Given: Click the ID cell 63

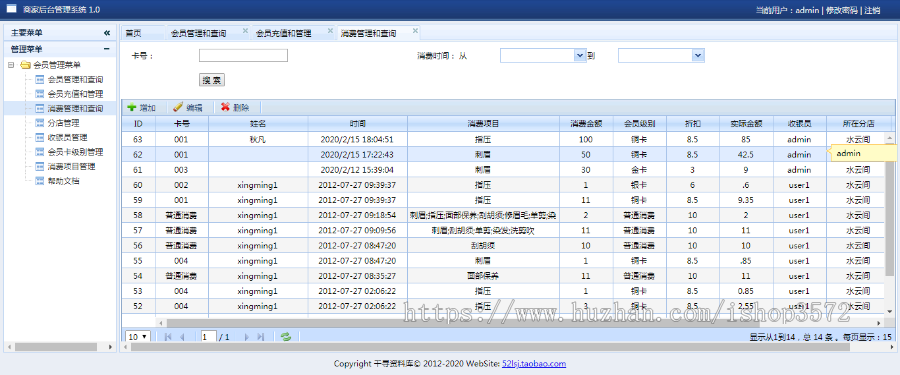Looking at the screenshot, I should tap(138, 140).
